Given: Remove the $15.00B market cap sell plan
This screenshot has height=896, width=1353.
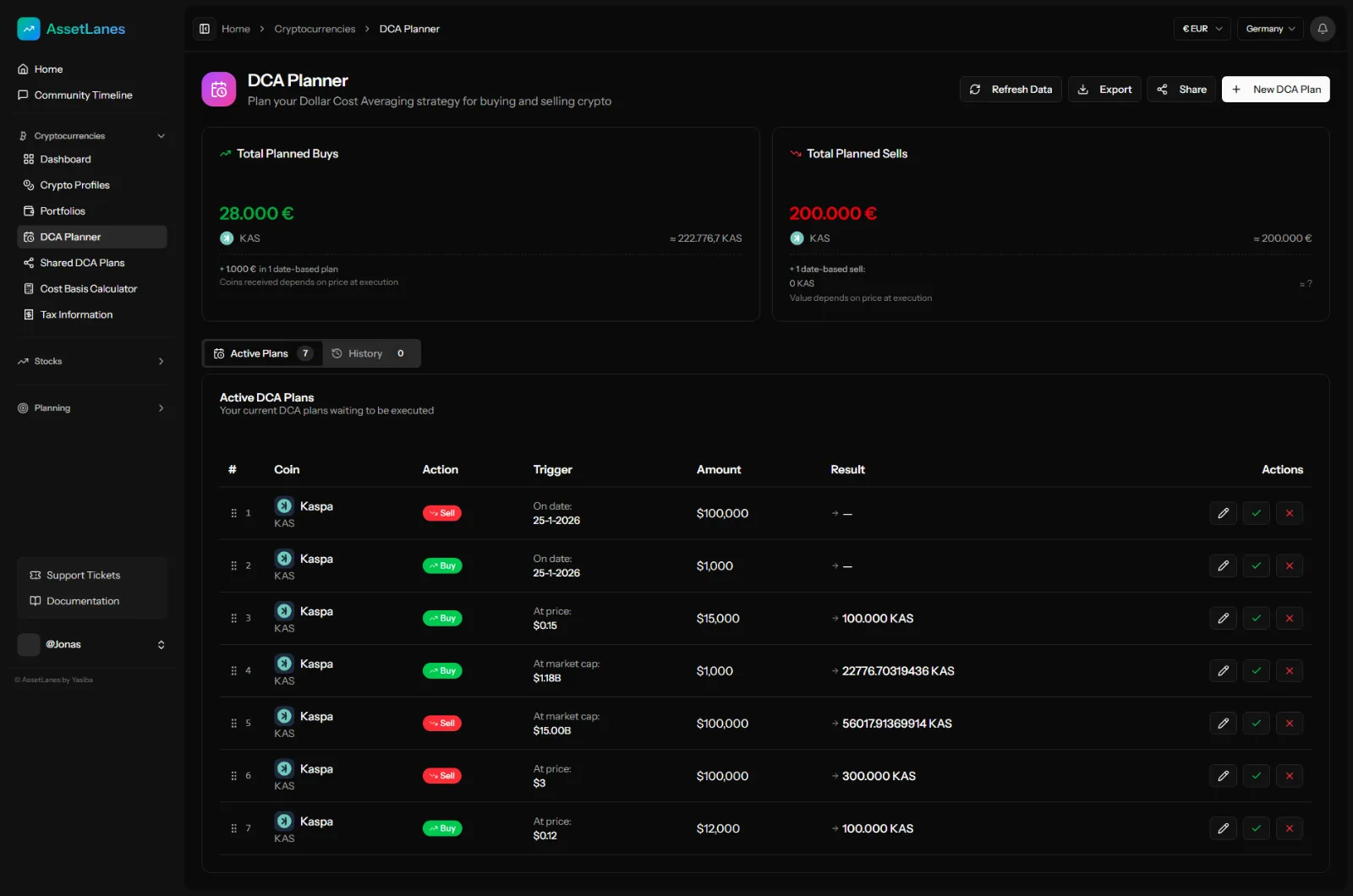Looking at the screenshot, I should 1290,723.
